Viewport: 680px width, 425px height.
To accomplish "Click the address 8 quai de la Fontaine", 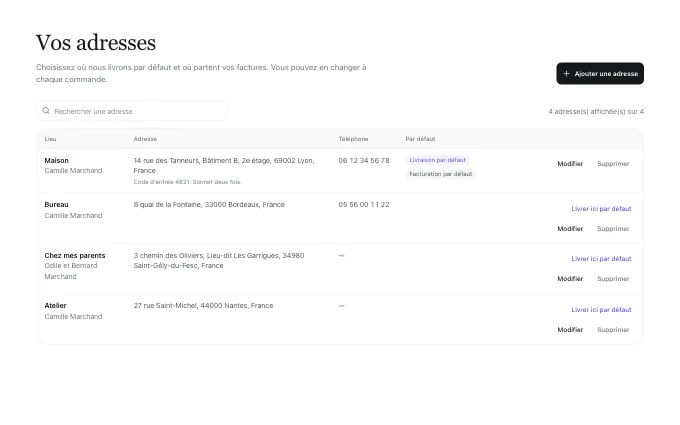I will coord(209,205).
